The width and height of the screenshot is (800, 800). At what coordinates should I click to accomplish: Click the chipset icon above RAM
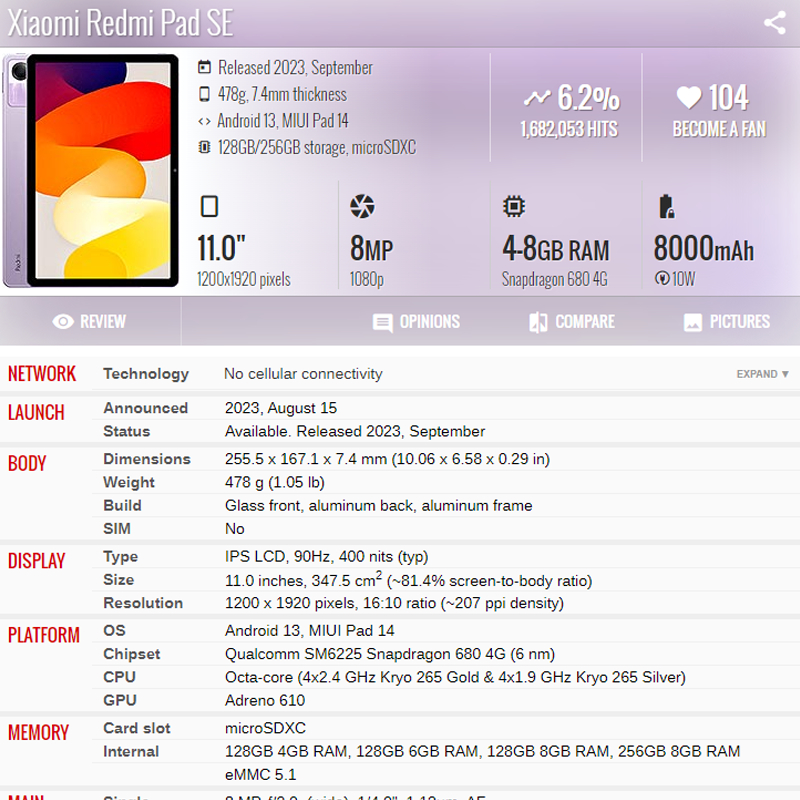(x=513, y=207)
